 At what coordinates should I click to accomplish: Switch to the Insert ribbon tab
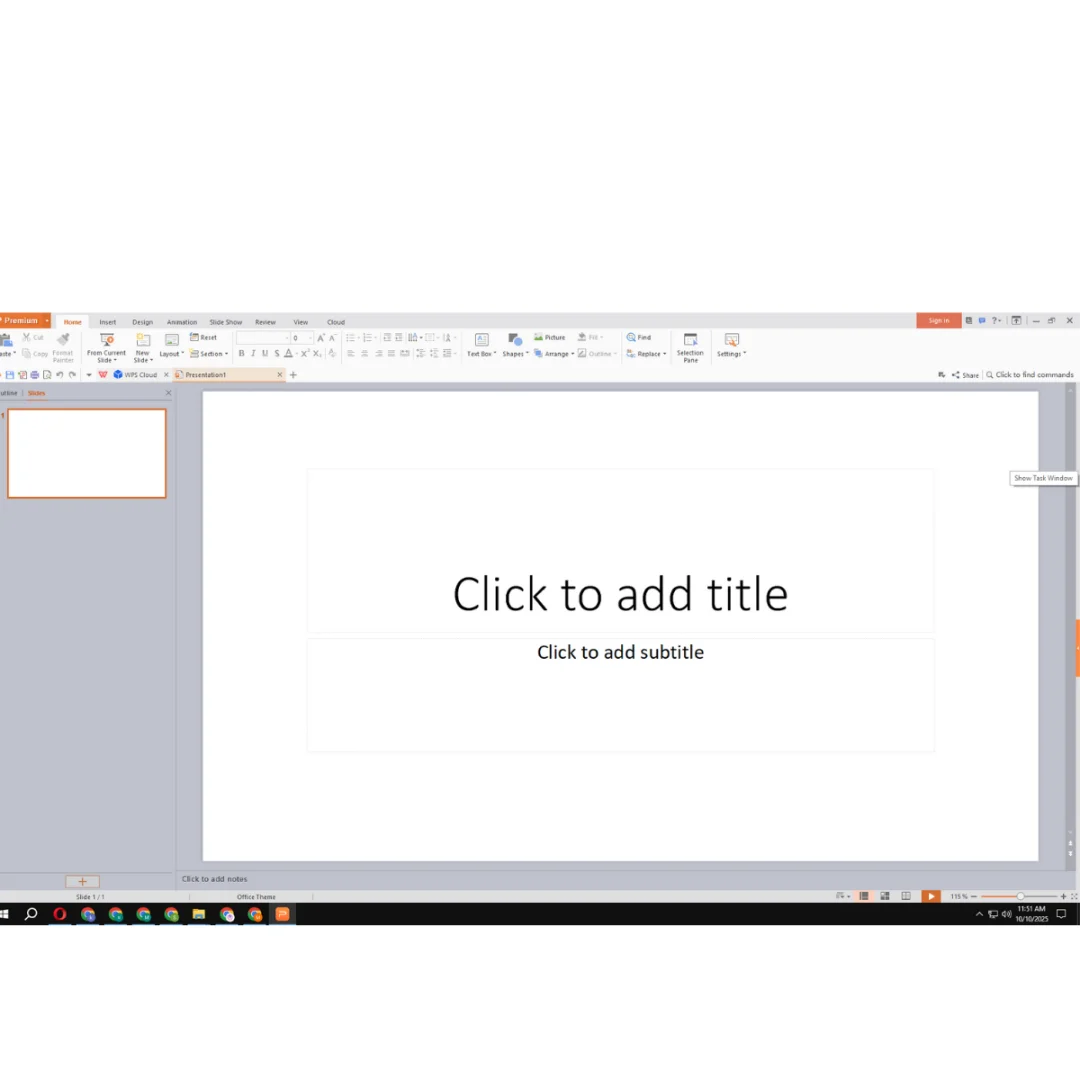click(x=107, y=322)
